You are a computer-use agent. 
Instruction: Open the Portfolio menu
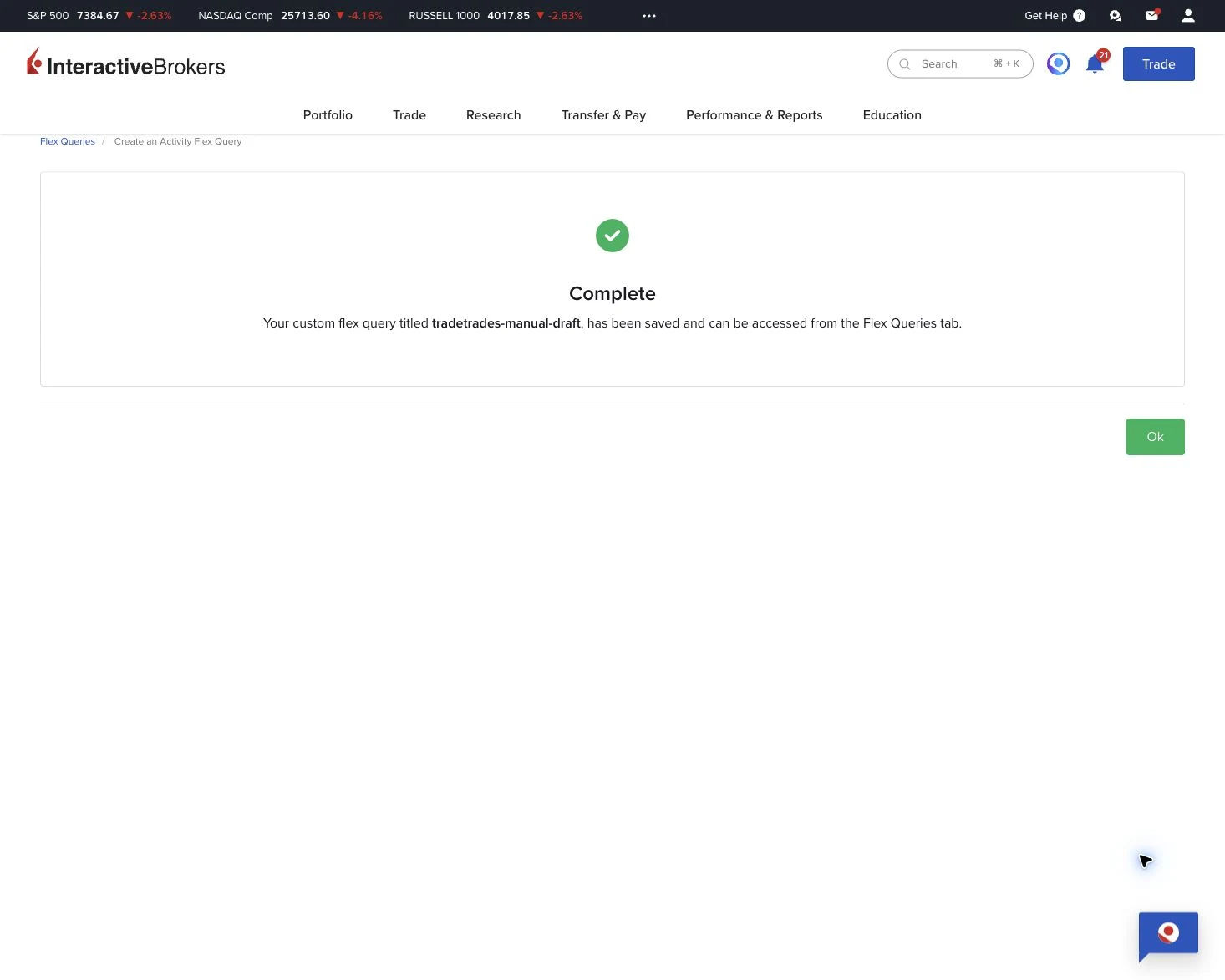click(328, 115)
